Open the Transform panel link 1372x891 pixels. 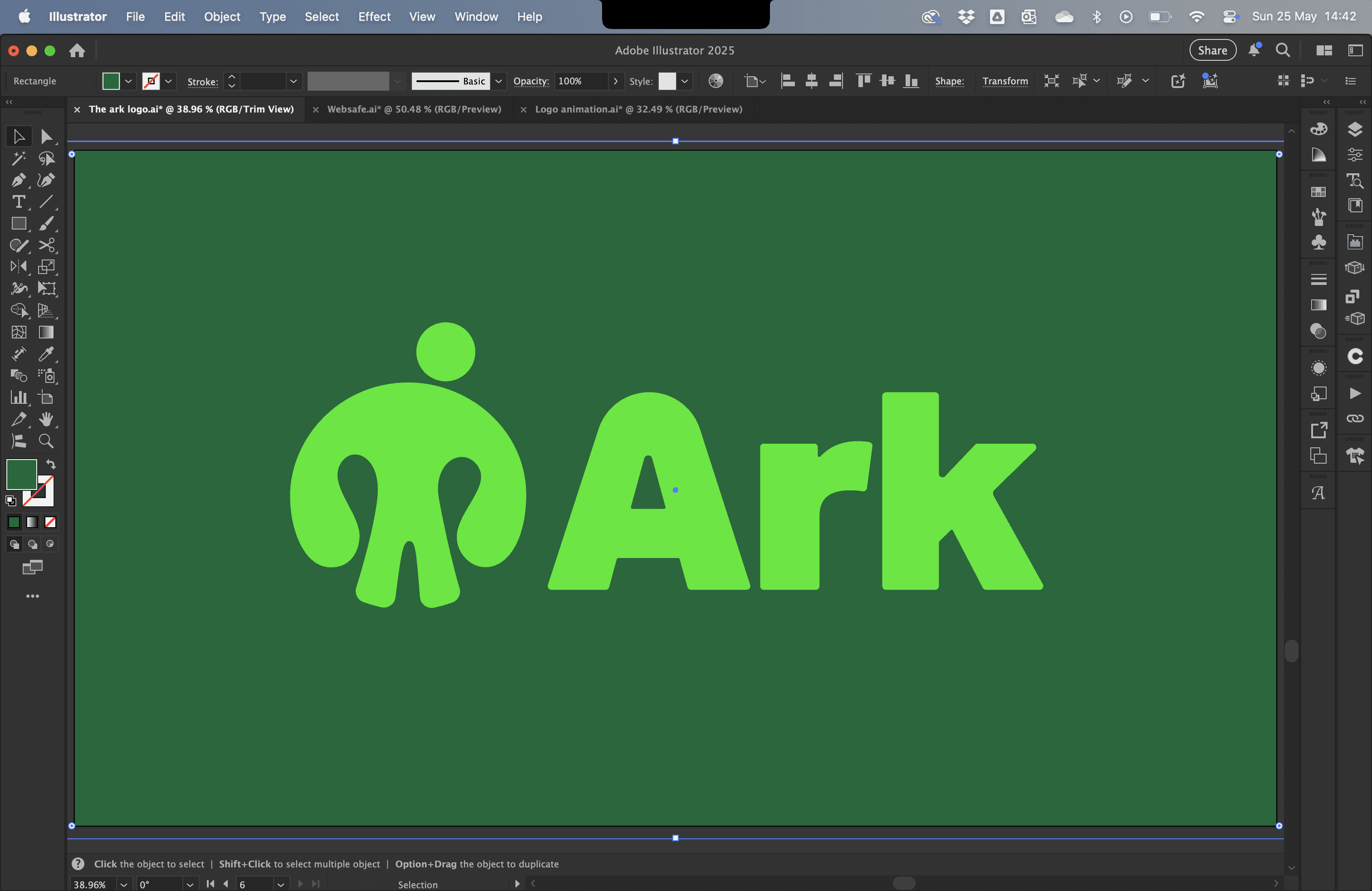1005,81
